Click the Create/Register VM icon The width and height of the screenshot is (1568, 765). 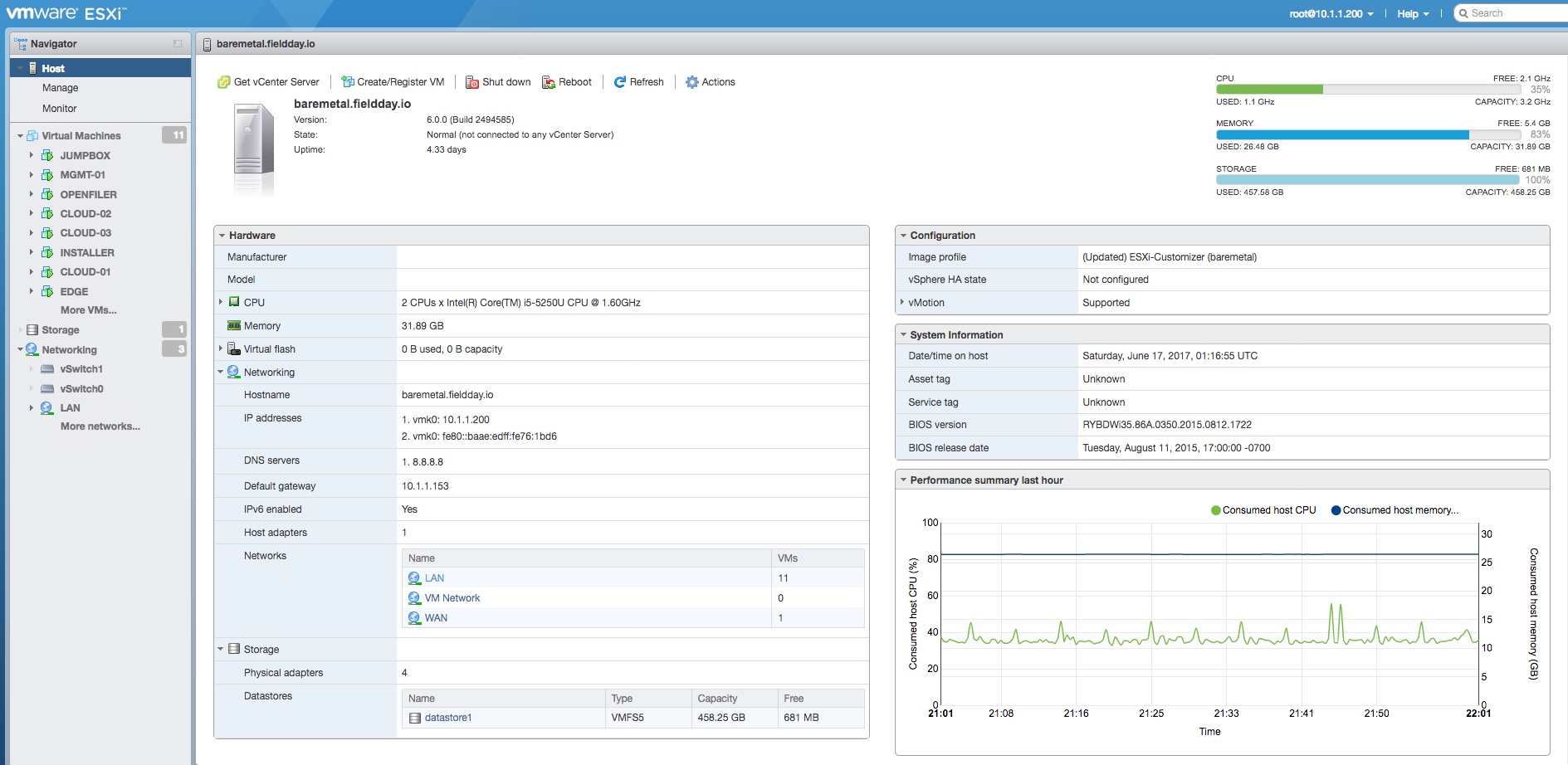click(348, 81)
